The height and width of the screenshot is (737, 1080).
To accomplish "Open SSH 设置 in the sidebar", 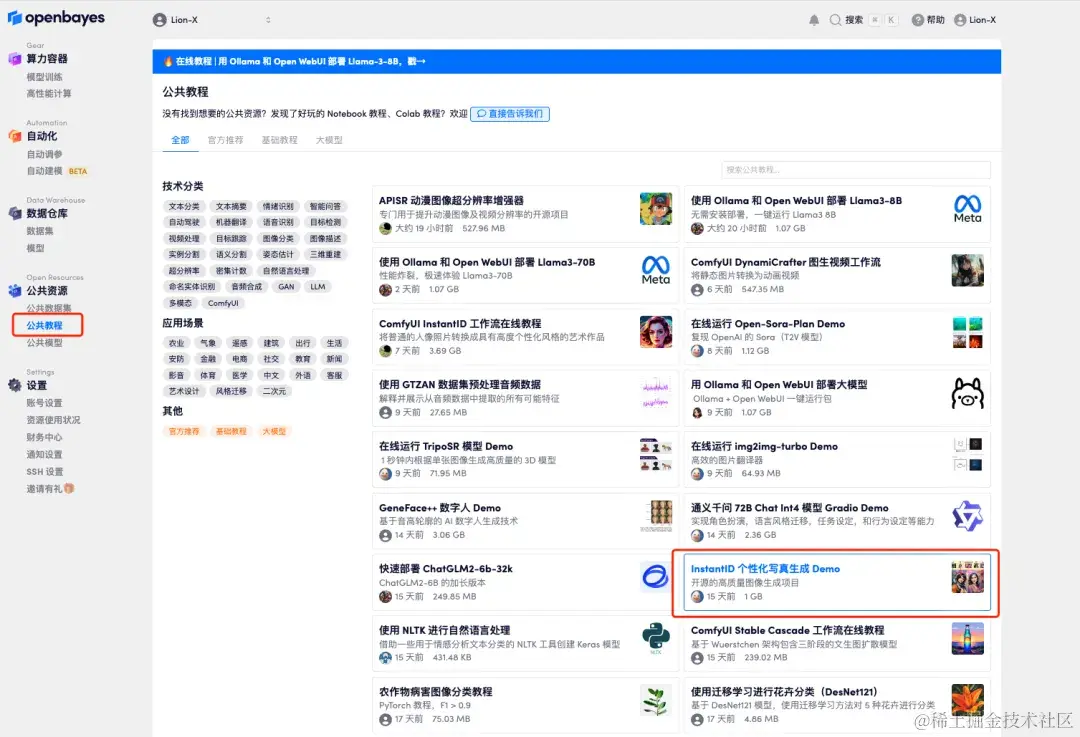I will pyautogui.click(x=45, y=472).
